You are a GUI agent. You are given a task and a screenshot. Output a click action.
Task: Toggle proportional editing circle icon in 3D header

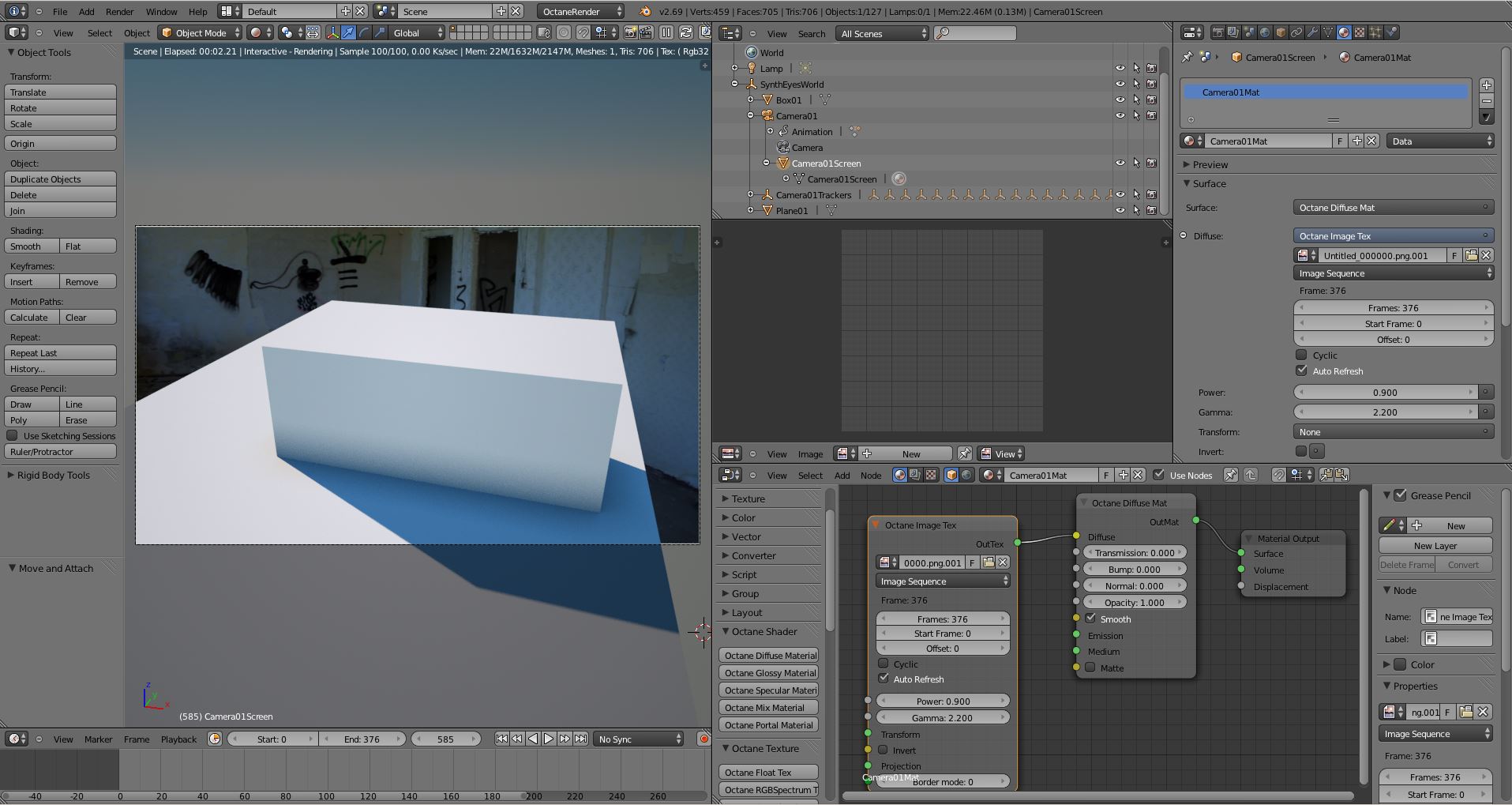(564, 32)
